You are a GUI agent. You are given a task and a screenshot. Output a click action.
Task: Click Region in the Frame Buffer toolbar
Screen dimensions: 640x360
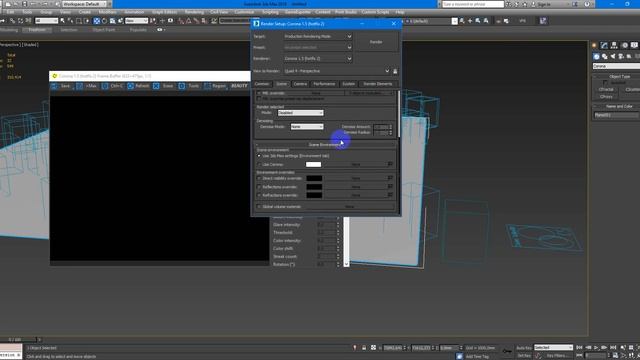click(x=215, y=86)
